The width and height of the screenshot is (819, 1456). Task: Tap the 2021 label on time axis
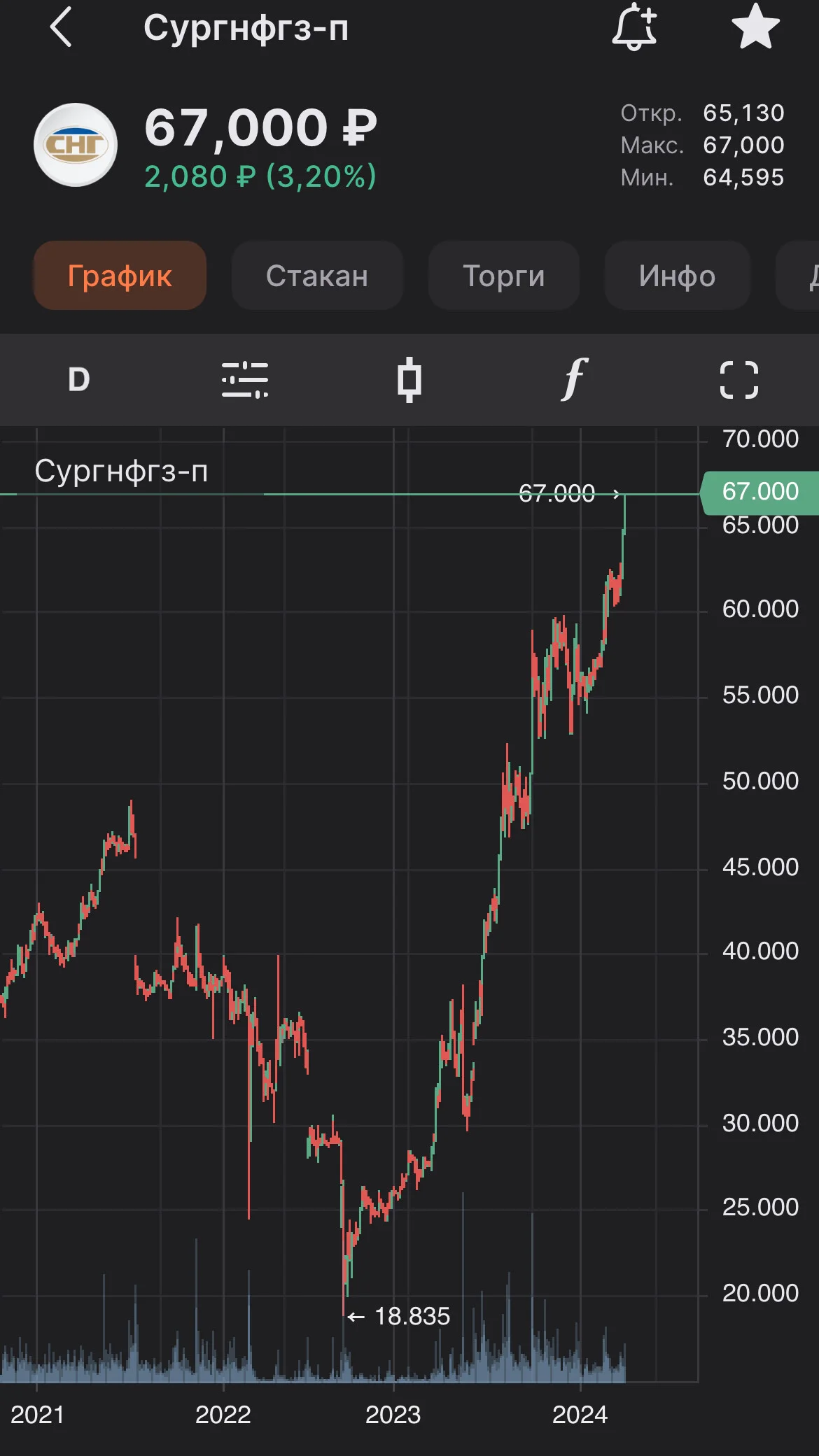[x=37, y=1415]
